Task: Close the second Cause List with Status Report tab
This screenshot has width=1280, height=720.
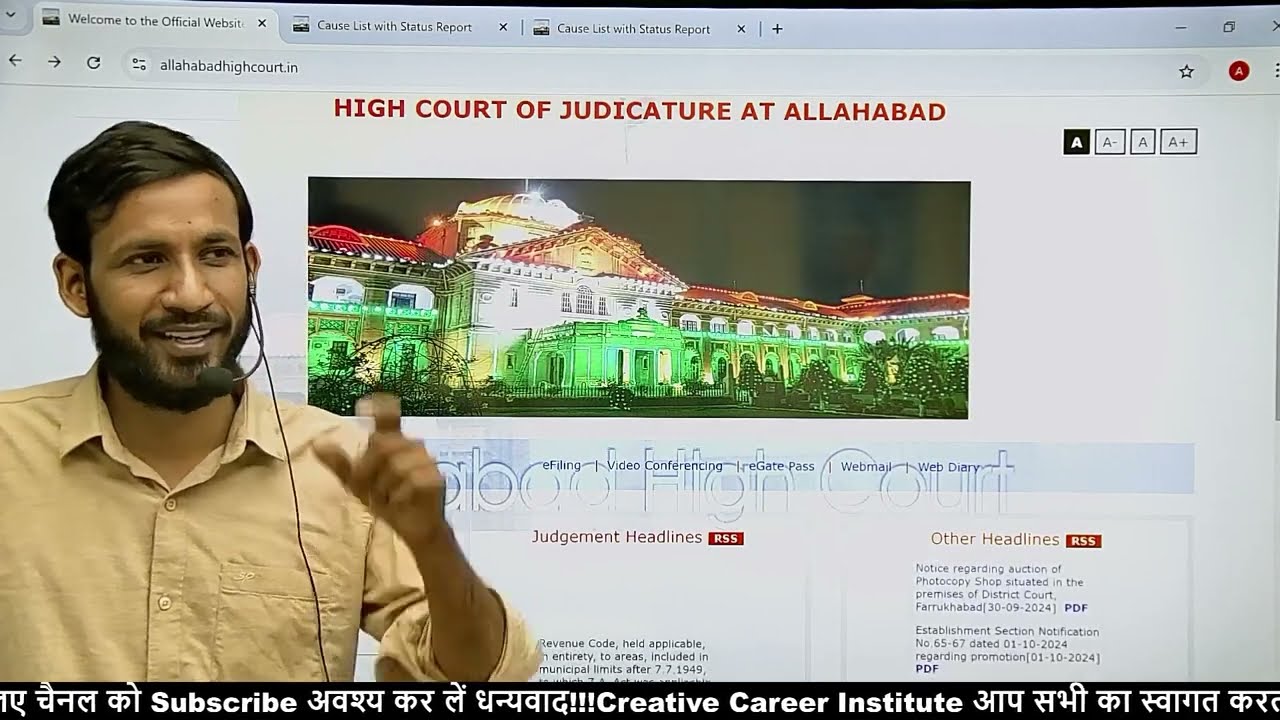Action: 741,29
